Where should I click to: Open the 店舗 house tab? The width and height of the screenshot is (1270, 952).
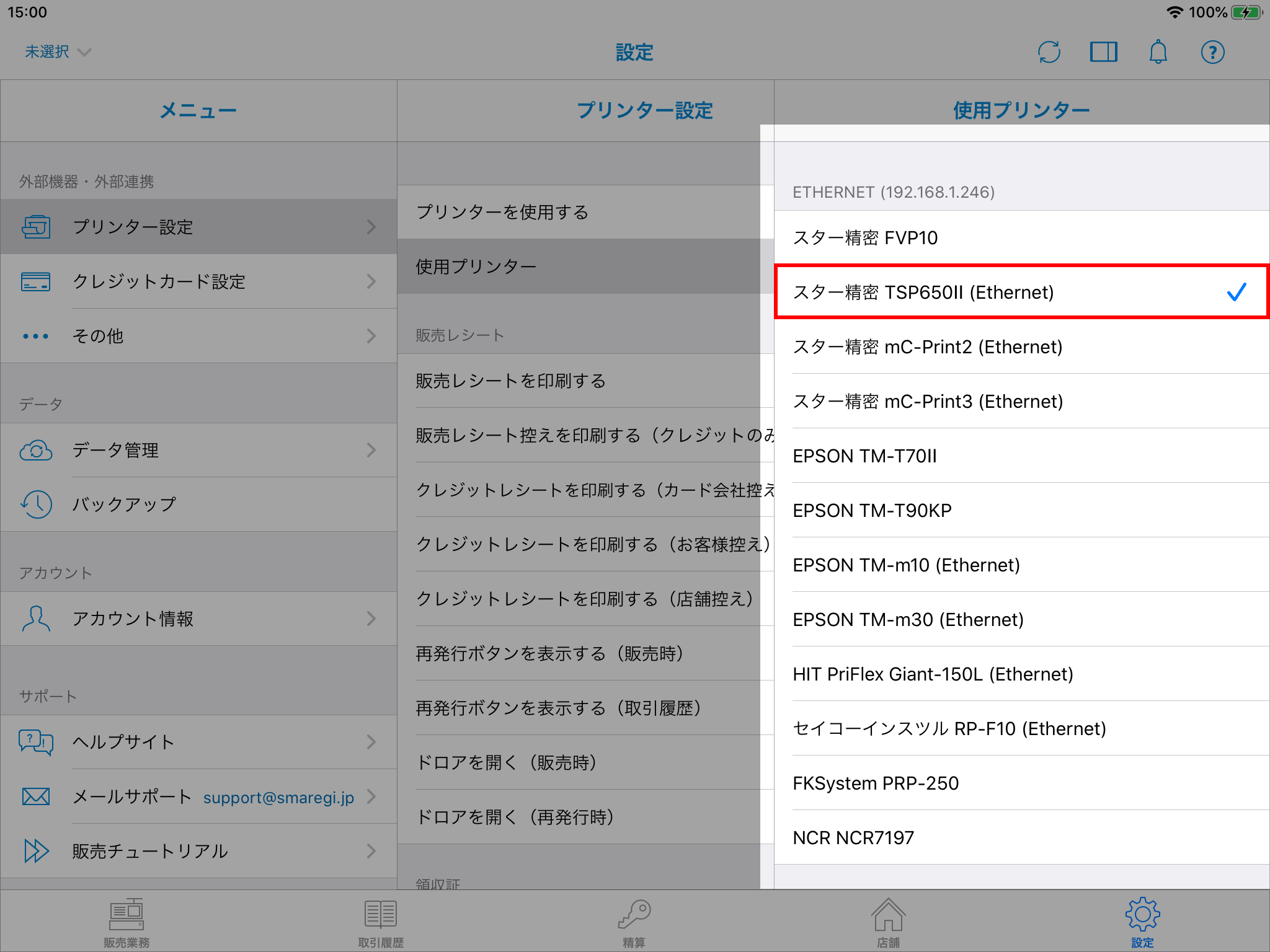tap(888, 922)
